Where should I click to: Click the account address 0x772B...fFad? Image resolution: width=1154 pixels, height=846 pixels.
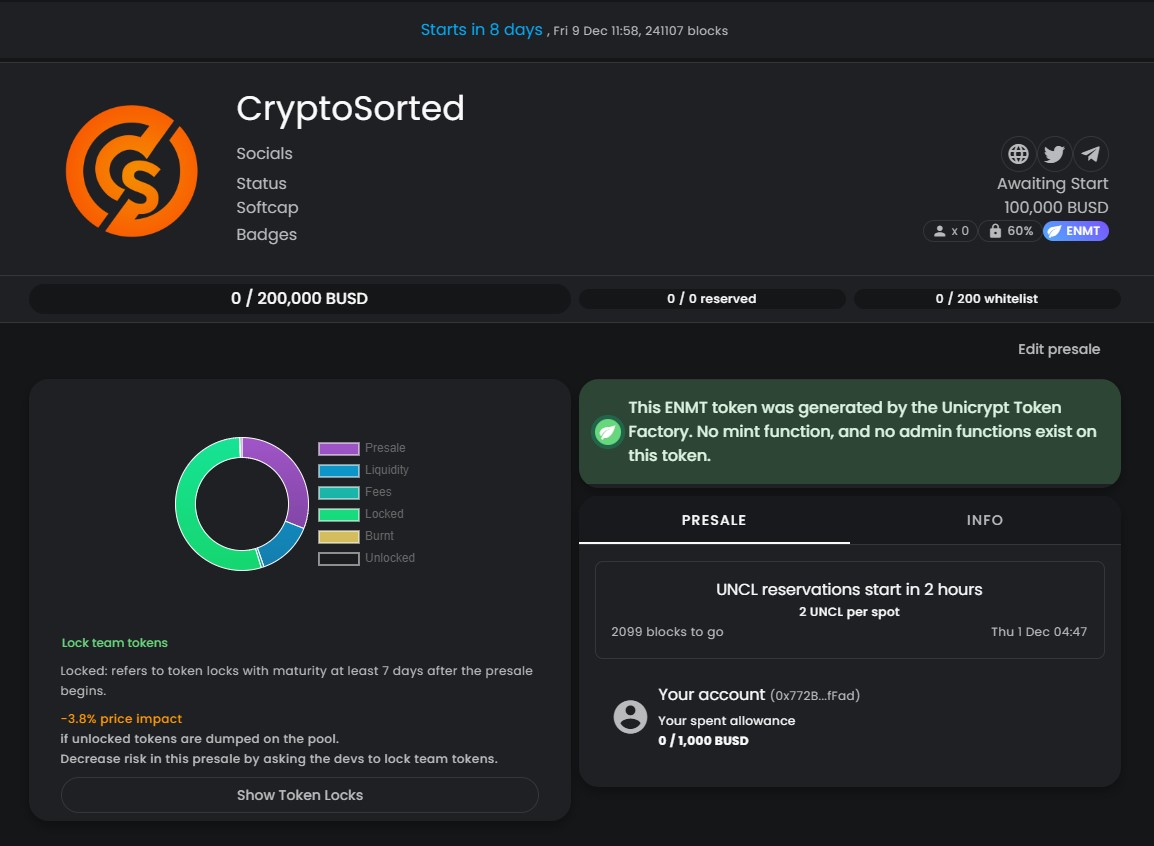[815, 695]
